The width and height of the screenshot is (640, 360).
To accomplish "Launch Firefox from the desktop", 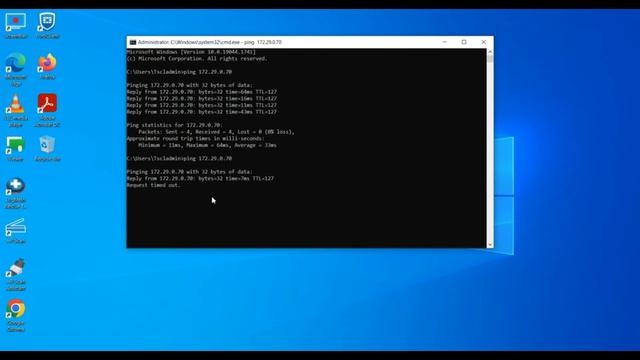I will point(47,66).
